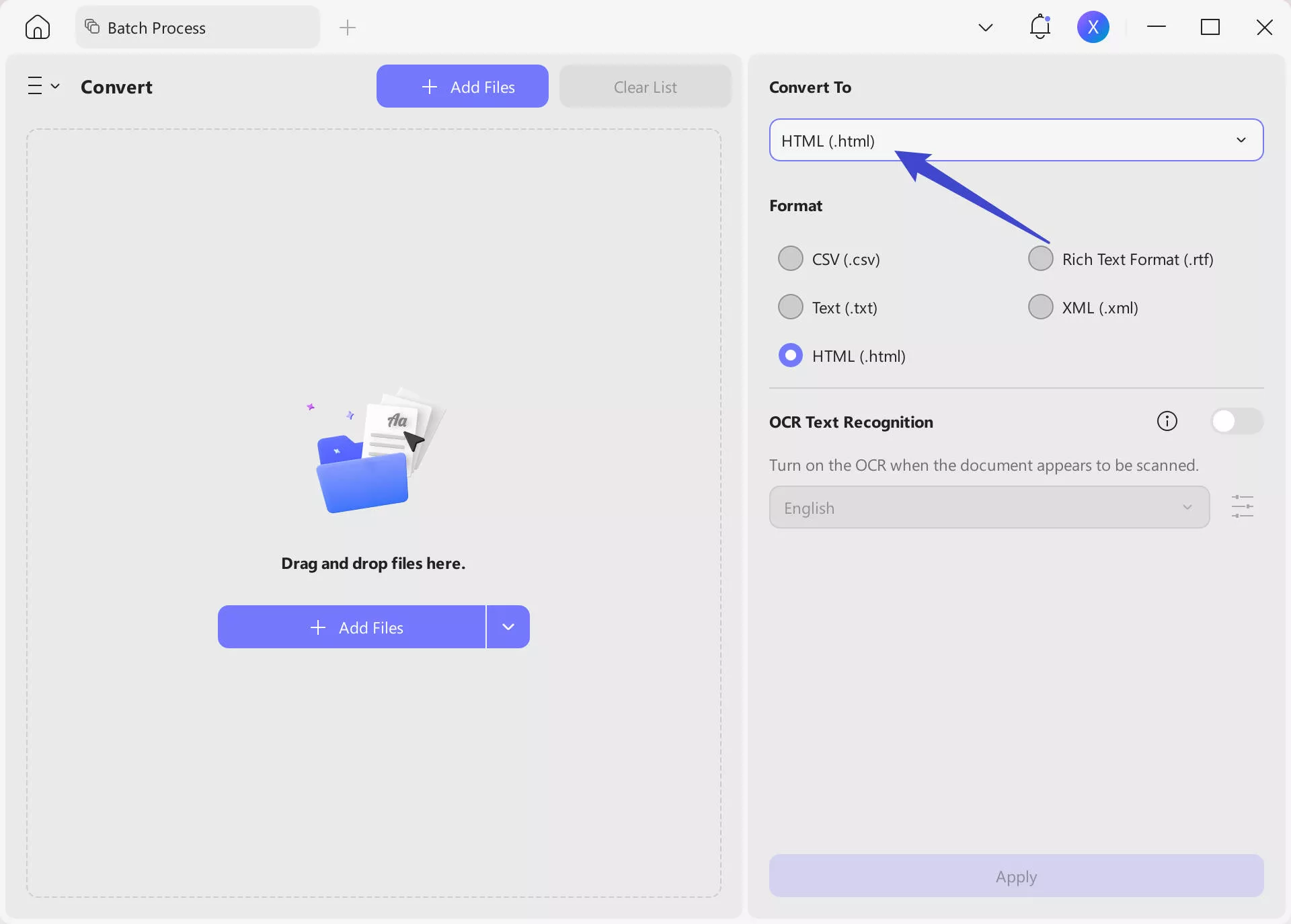Open the batch tool list menu icon
This screenshot has width=1291, height=924.
pos(43,86)
